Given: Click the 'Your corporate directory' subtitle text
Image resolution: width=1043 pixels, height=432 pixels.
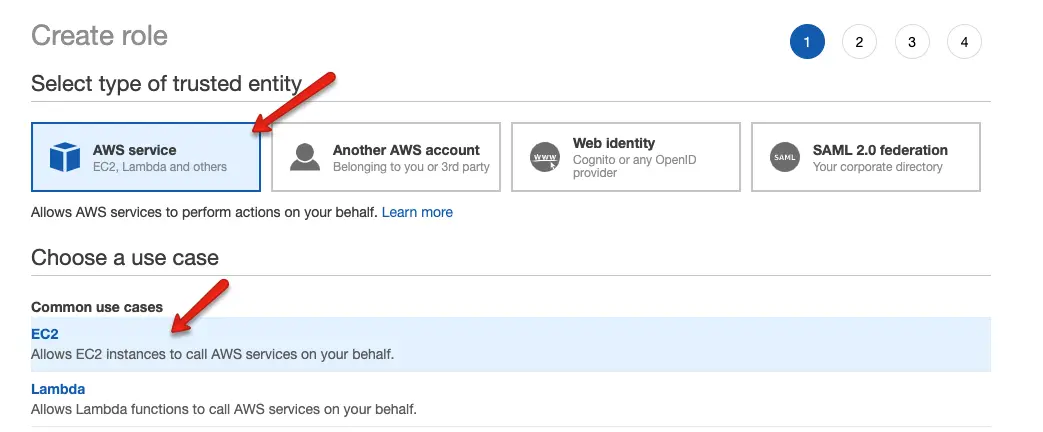Looking at the screenshot, I should (877, 167).
